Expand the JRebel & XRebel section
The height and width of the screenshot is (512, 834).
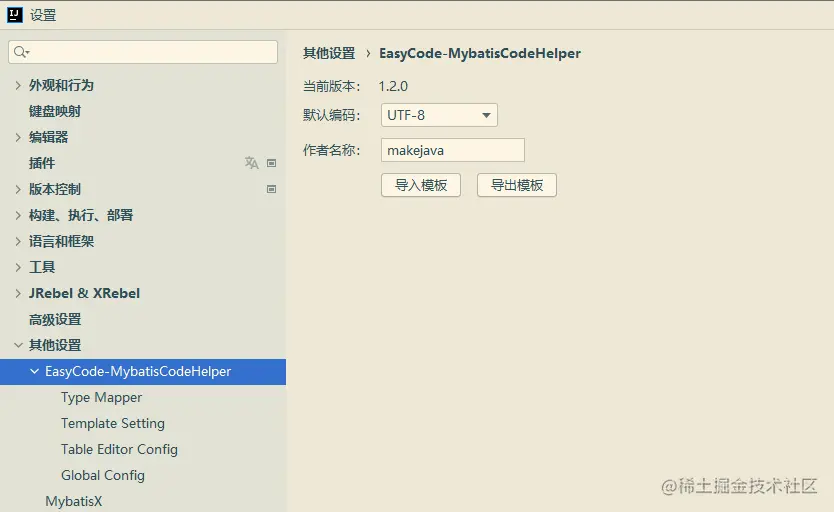pyautogui.click(x=18, y=293)
